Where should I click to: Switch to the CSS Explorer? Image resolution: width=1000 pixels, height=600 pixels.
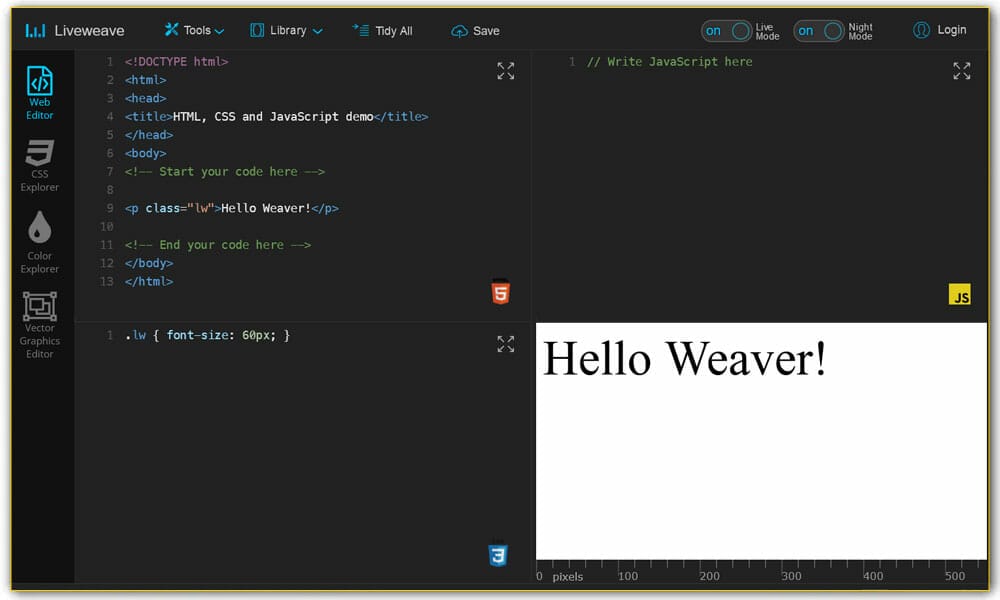tap(39, 165)
